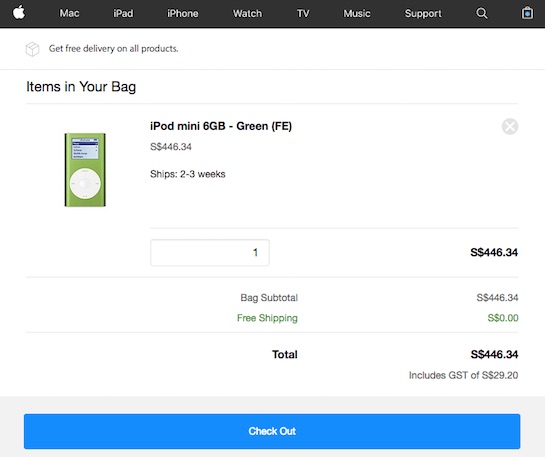The width and height of the screenshot is (545, 457).
Task: Click the free delivery box icon
Action: click(32, 49)
